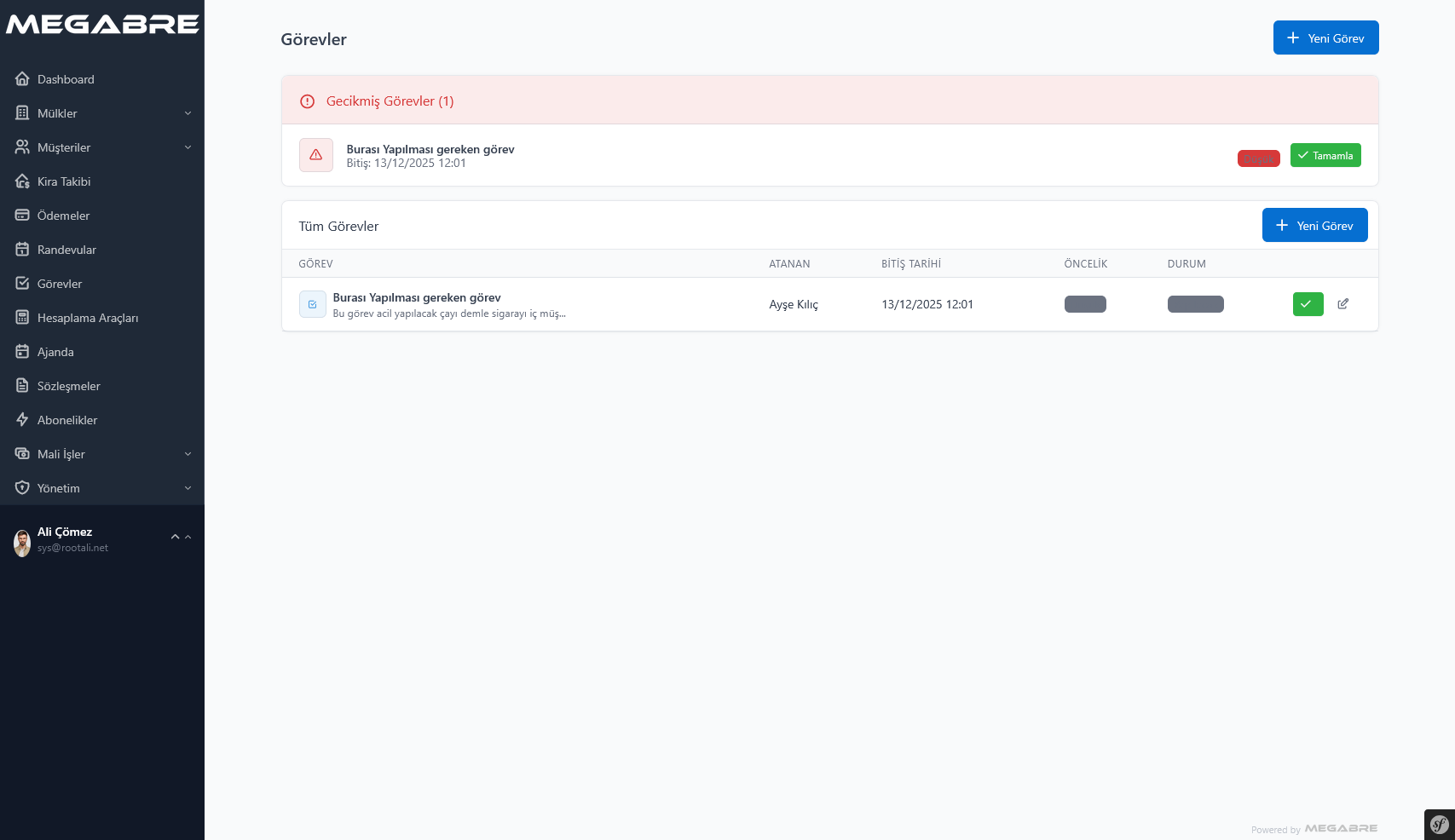Click the Ödemeler card icon
Viewport: 1455px width, 840px height.
coord(22,216)
